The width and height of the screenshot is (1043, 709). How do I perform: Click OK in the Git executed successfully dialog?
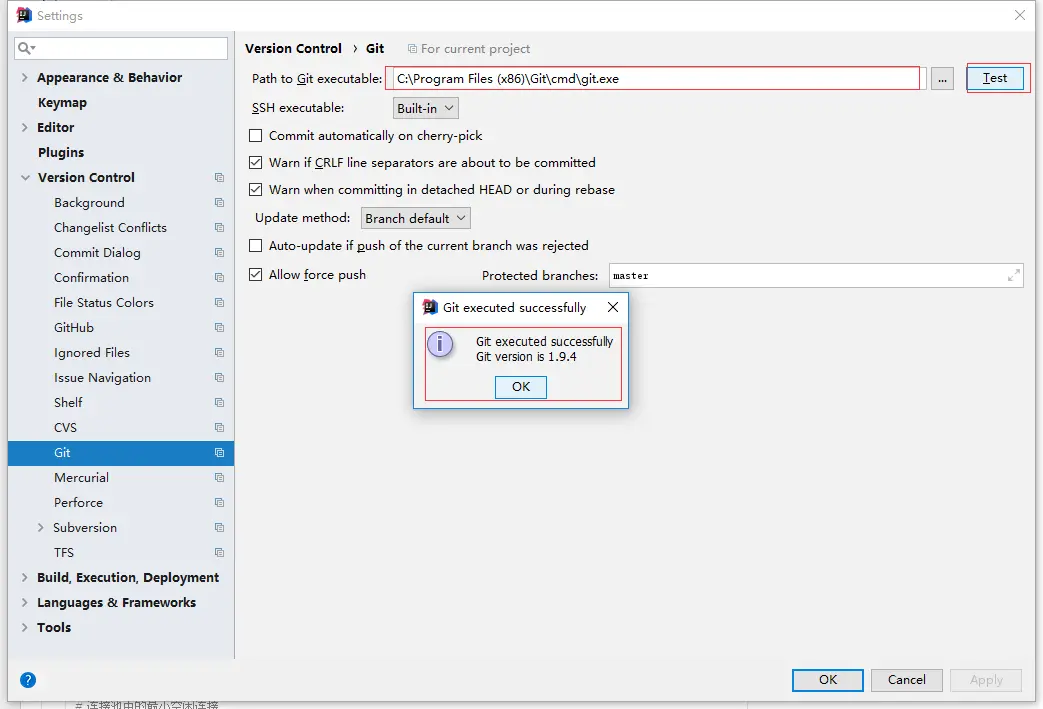tap(521, 386)
